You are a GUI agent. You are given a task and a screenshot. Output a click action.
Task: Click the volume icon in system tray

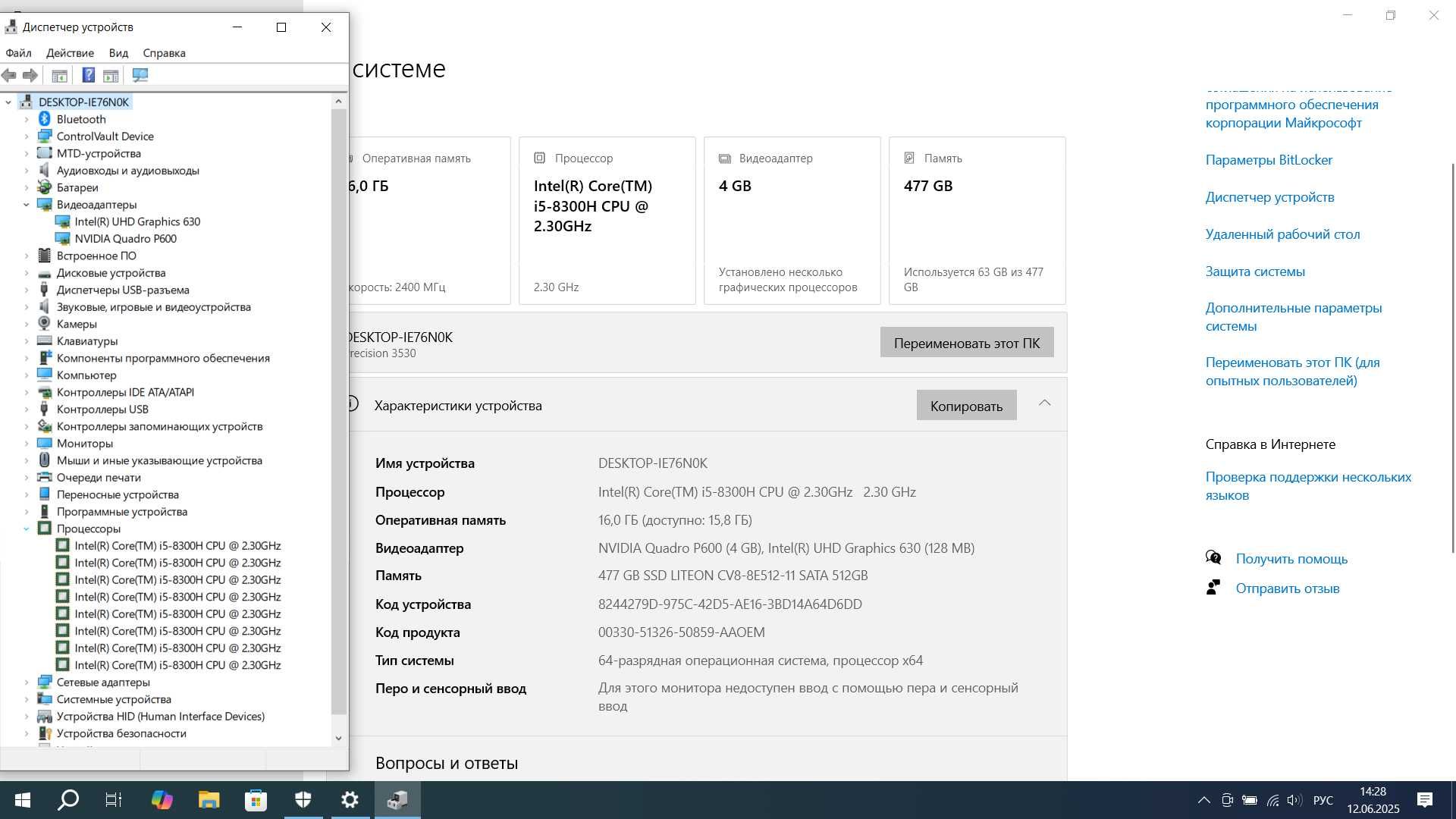coord(1294,800)
